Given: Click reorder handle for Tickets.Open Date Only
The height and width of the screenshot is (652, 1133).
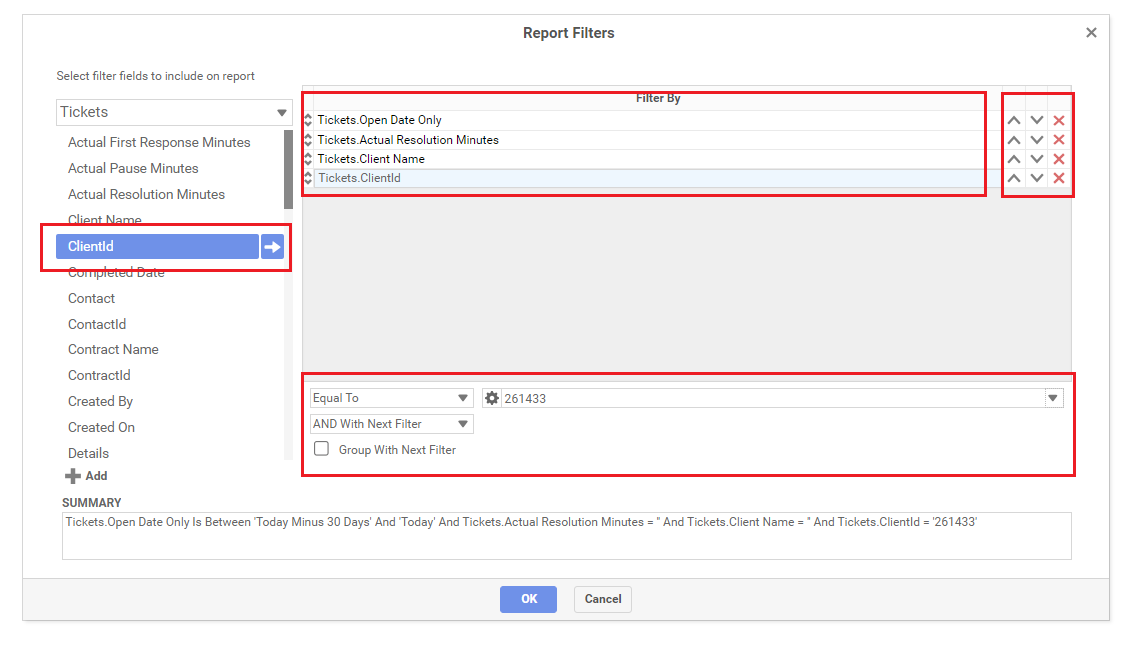Looking at the screenshot, I should click(308, 120).
